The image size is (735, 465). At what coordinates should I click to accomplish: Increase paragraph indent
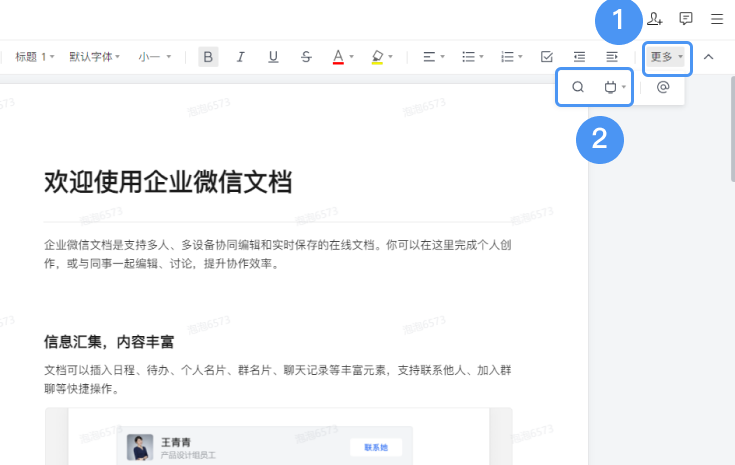[x=612, y=57]
